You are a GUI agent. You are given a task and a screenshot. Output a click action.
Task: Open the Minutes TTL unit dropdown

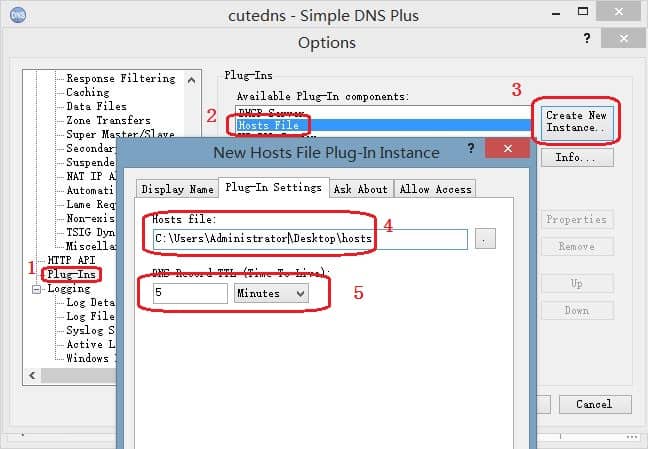[271, 293]
